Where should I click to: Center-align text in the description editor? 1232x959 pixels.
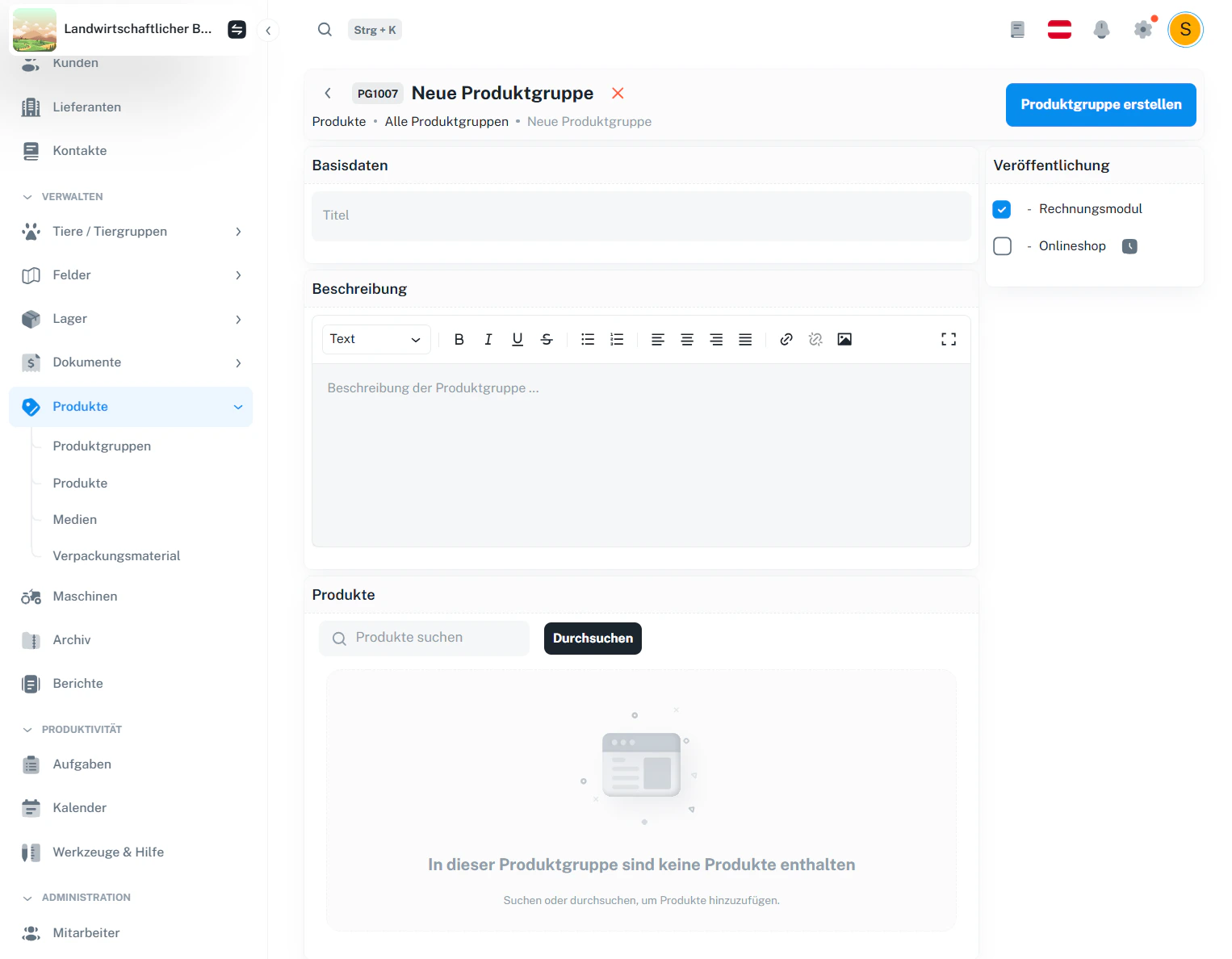point(687,339)
